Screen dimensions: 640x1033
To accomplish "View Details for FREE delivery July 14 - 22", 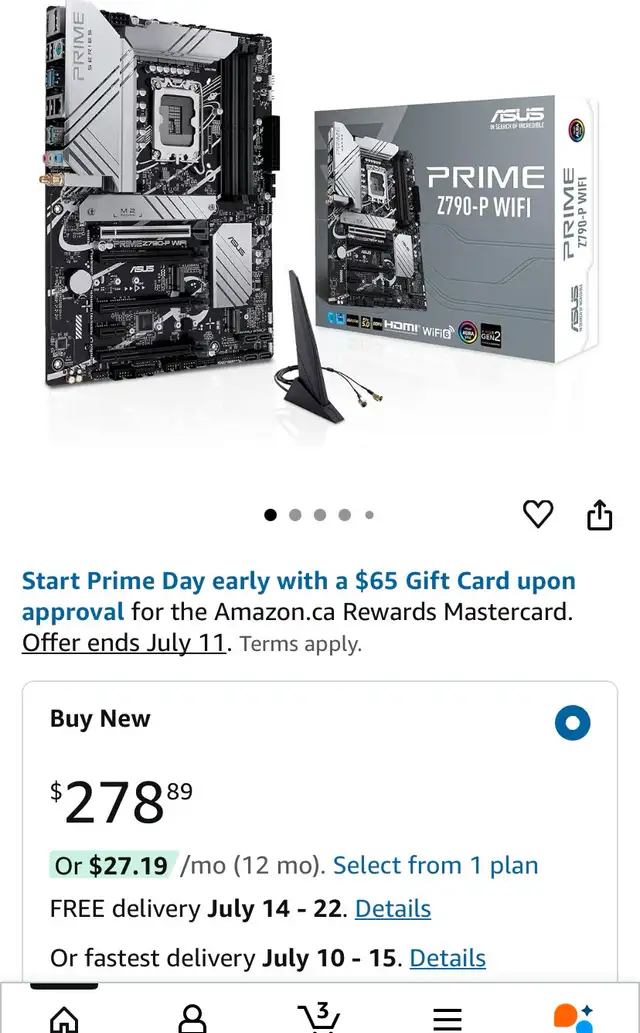I will (x=393, y=908).
